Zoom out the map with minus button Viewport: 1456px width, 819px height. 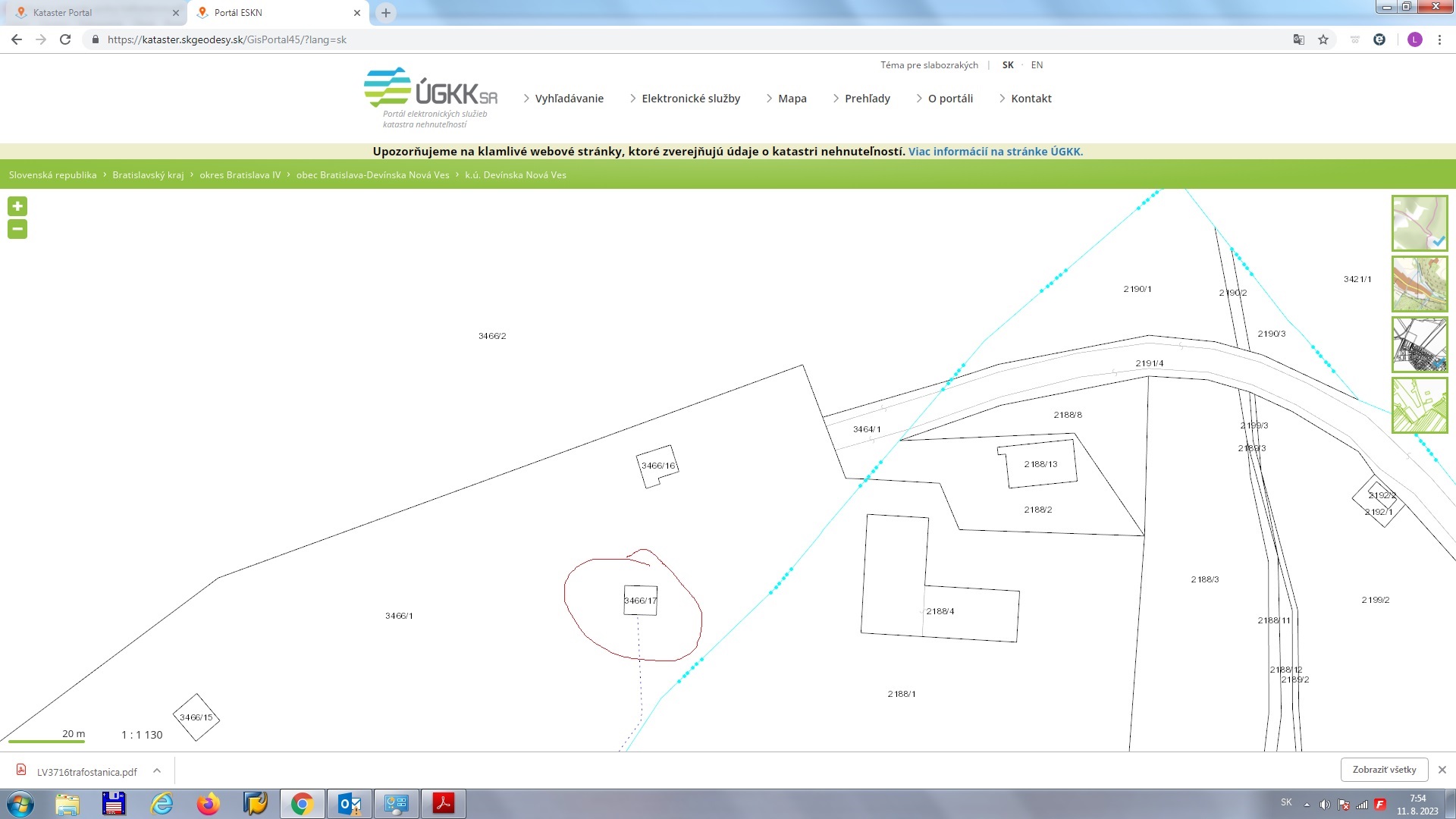click(x=17, y=229)
